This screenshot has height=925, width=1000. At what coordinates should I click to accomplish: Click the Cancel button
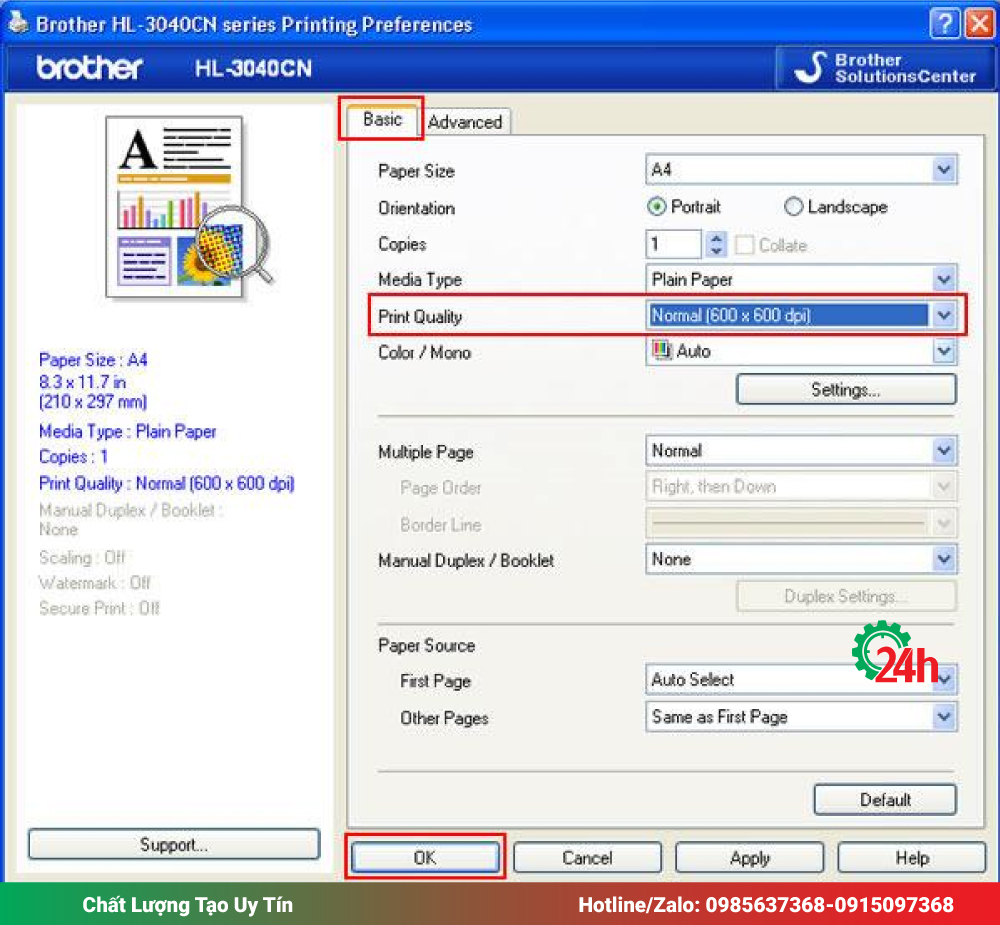coord(587,857)
